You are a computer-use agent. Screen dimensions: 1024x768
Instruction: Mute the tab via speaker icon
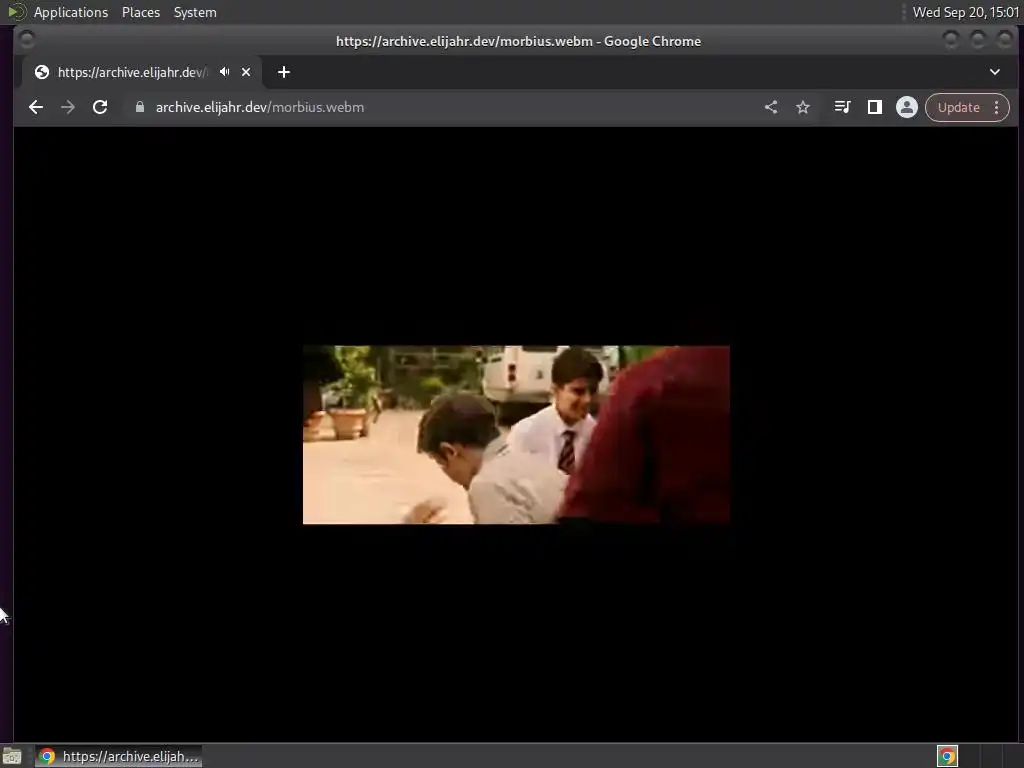pyautogui.click(x=225, y=72)
